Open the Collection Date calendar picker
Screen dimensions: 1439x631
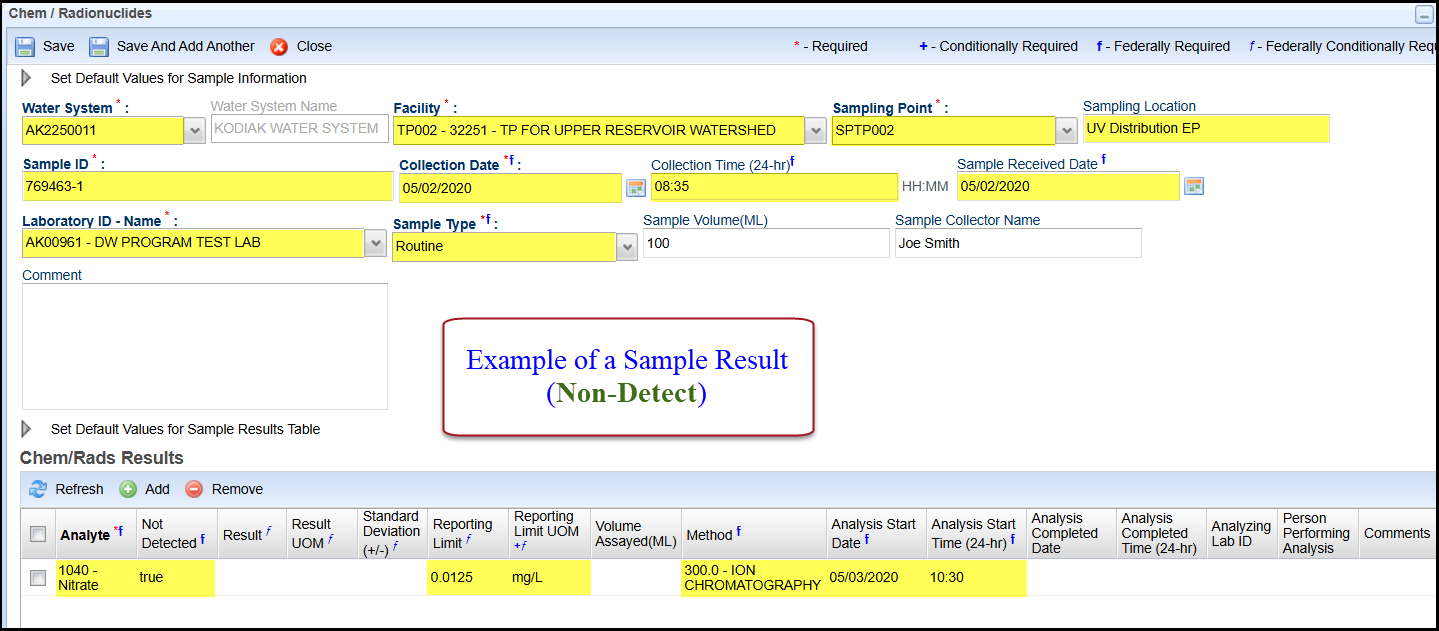[x=635, y=187]
